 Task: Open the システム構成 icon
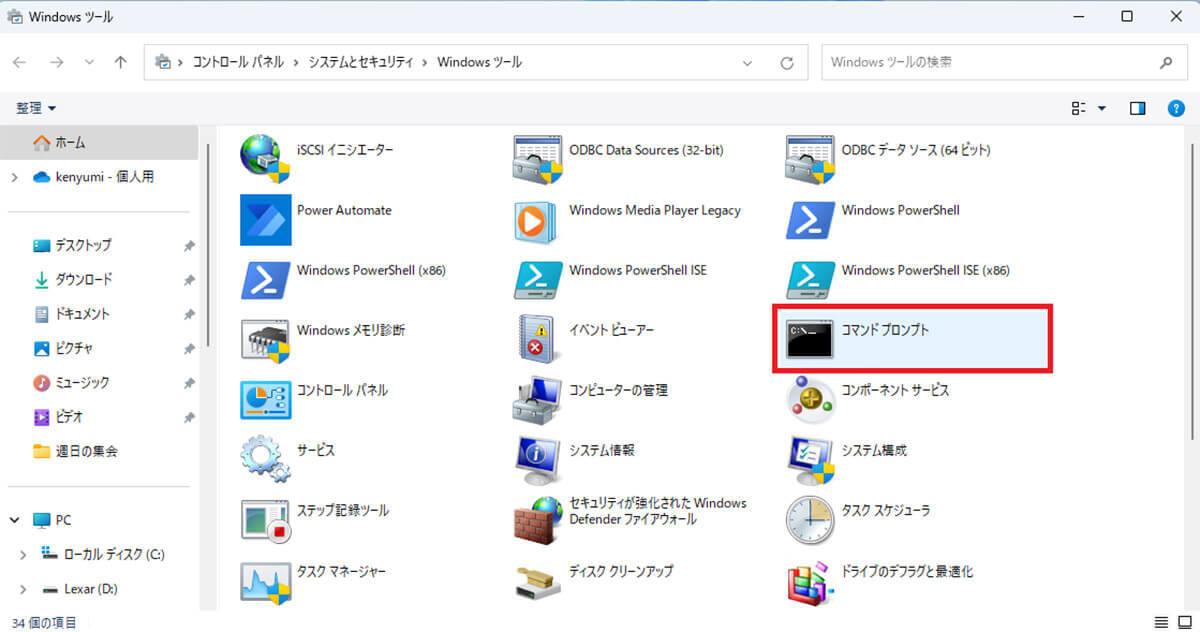pyautogui.click(x=810, y=460)
